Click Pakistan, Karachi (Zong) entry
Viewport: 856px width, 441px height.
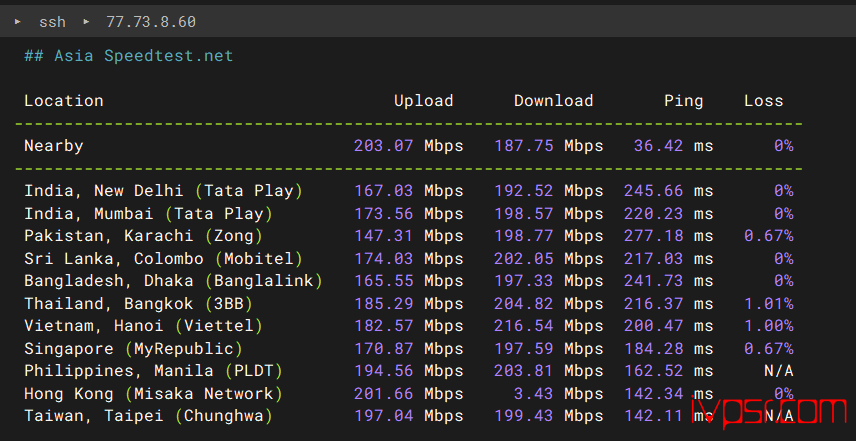point(144,235)
